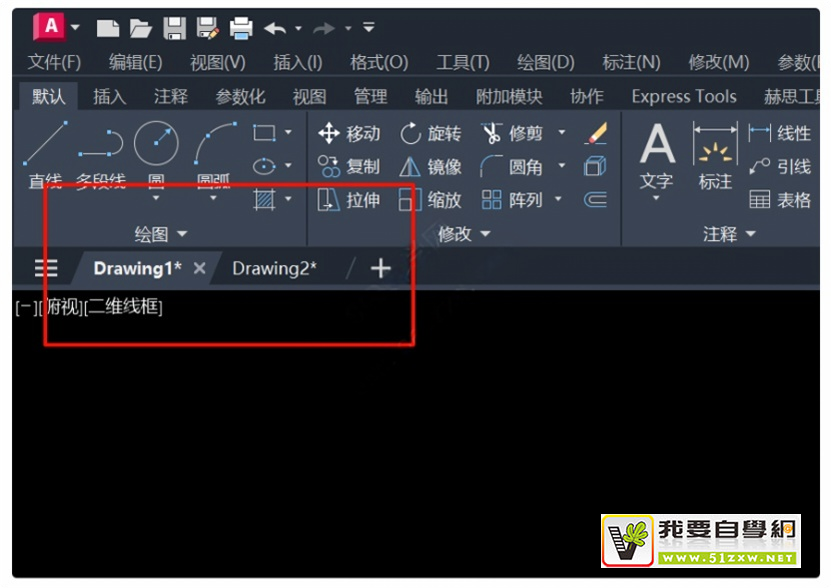This screenshot has height=588, width=831.
Task: Switch to the 参数化 ribbon tab
Action: click(240, 97)
